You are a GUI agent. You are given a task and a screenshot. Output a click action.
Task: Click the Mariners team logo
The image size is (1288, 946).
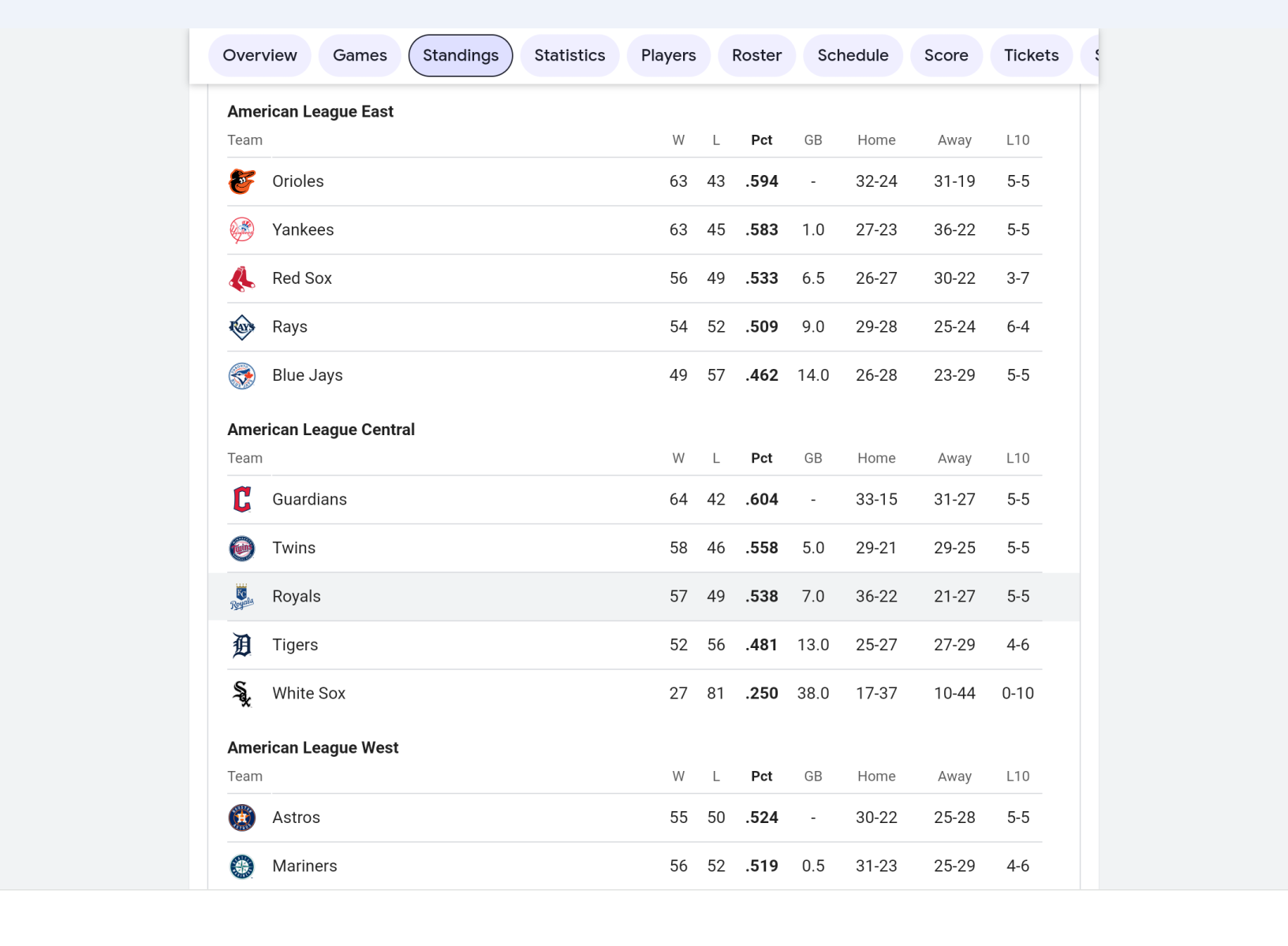[242, 866]
